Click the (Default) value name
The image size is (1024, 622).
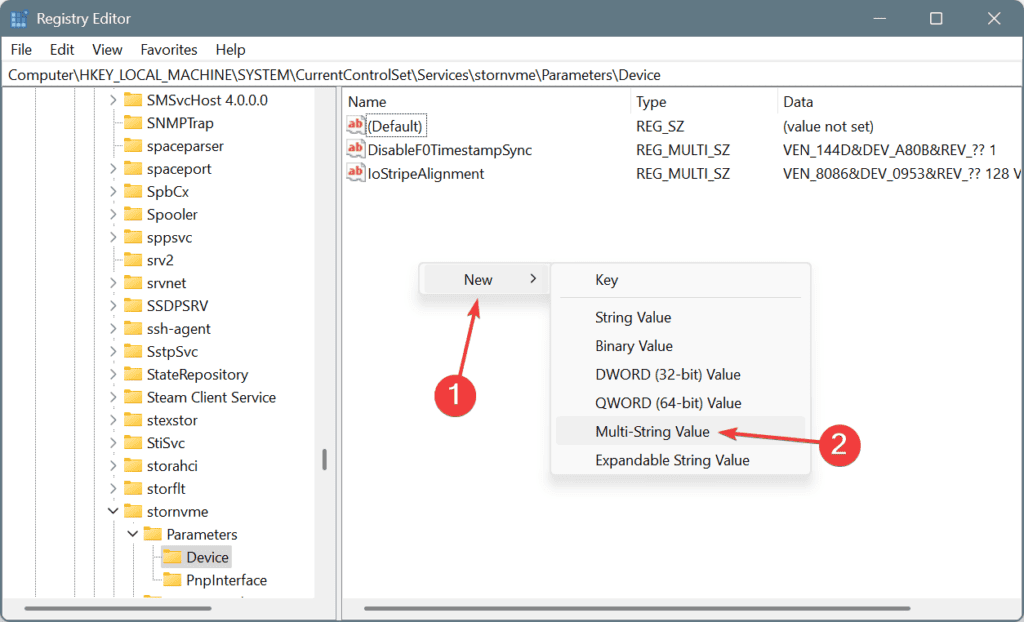[x=395, y=126]
